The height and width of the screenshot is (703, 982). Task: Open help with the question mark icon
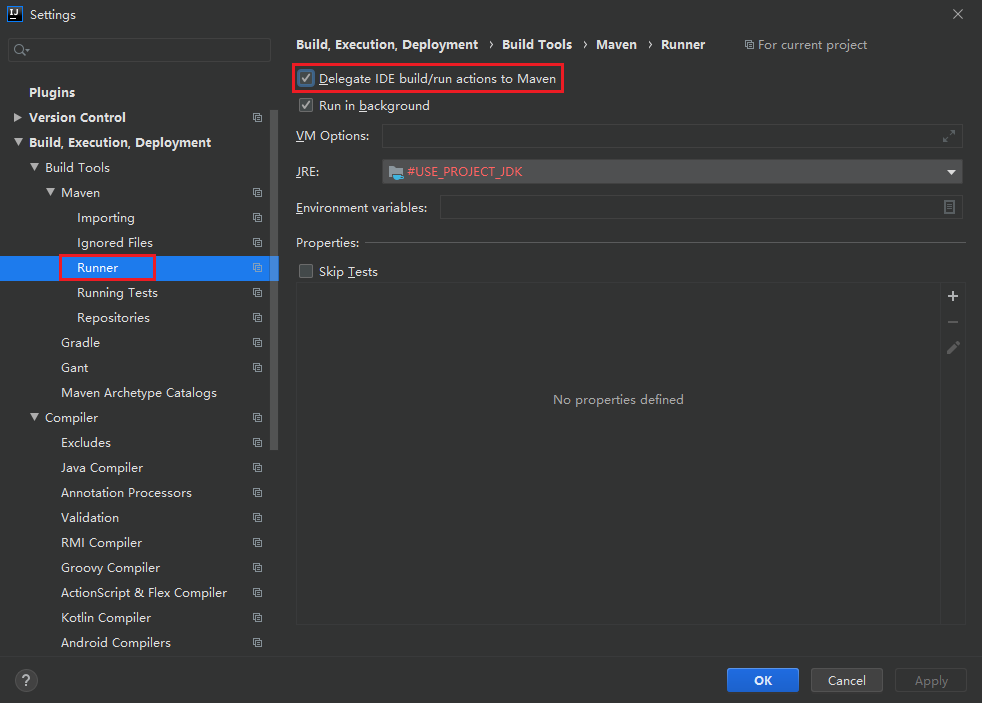[26, 680]
